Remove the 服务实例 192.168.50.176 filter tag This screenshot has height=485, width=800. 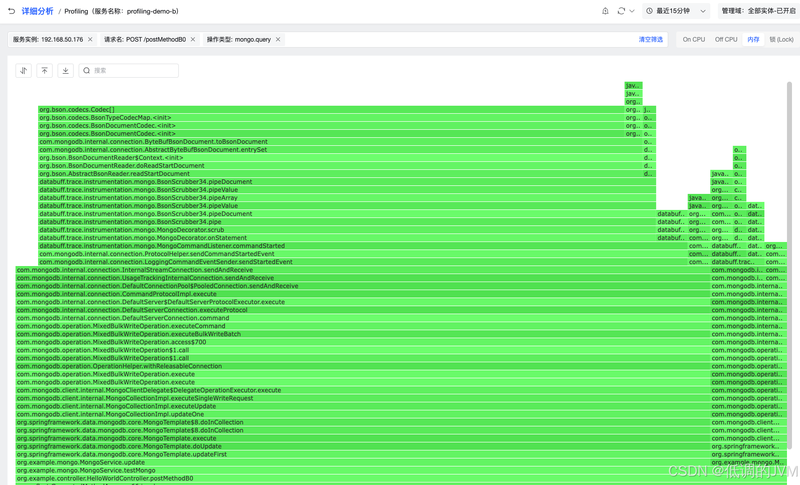91,40
